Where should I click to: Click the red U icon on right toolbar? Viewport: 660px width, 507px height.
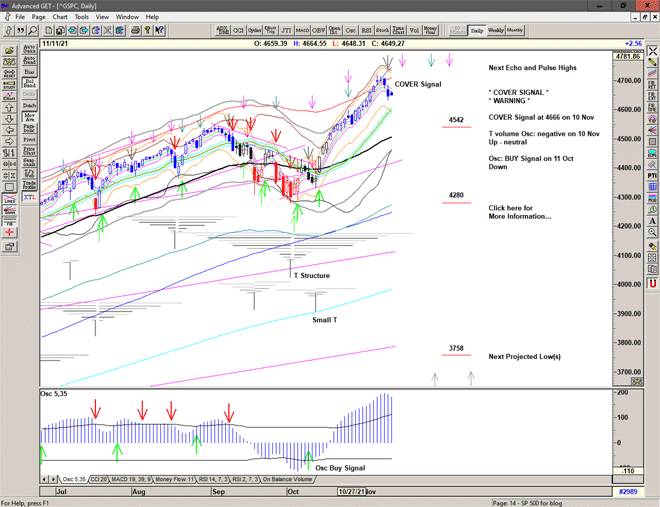(x=652, y=284)
